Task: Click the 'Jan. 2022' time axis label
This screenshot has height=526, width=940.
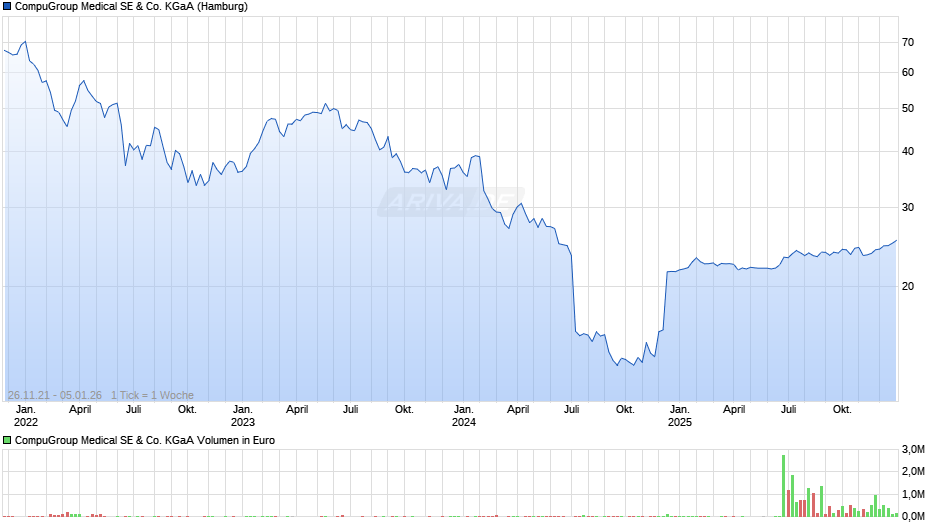Action: point(26,416)
